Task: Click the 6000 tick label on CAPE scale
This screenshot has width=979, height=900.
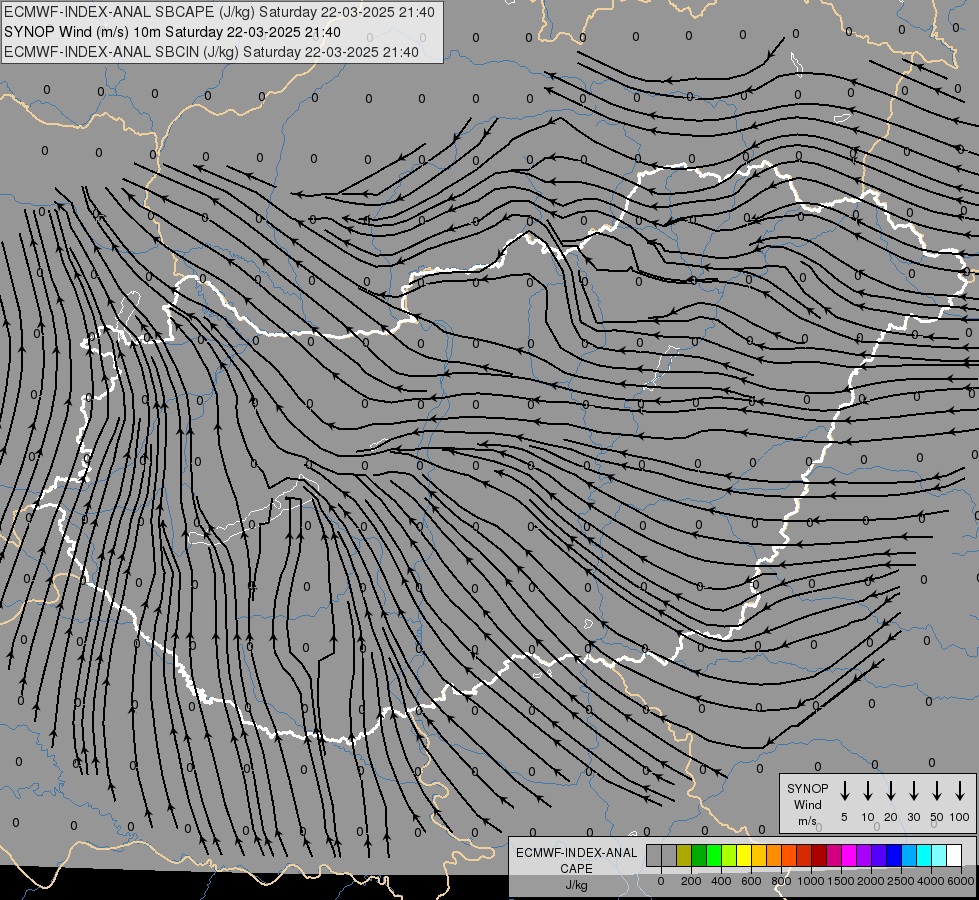Action: pyautogui.click(x=961, y=881)
